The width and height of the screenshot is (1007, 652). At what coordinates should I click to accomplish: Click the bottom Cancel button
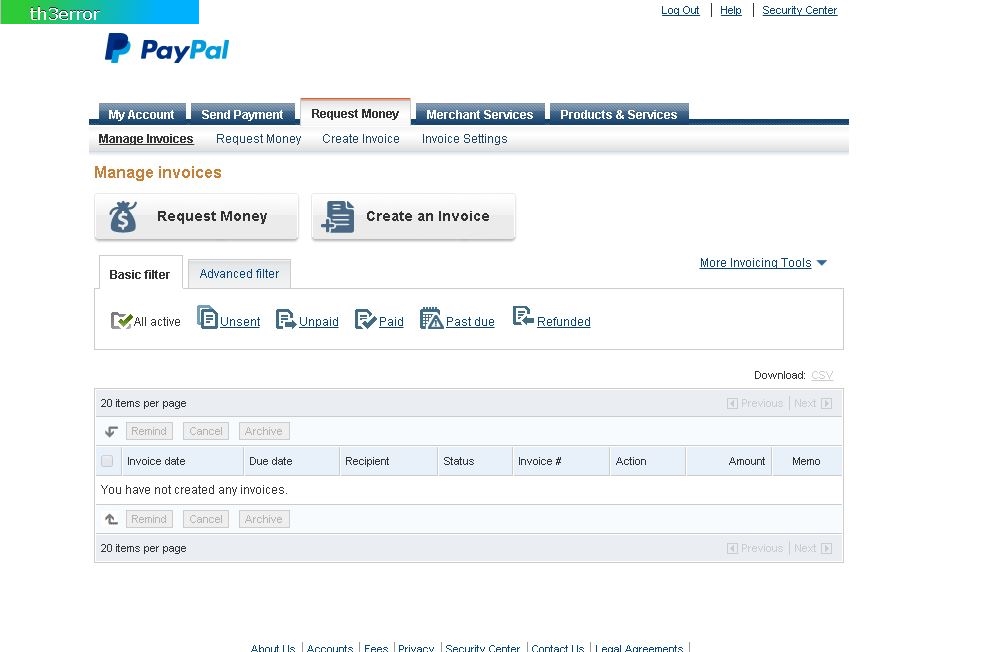[206, 519]
